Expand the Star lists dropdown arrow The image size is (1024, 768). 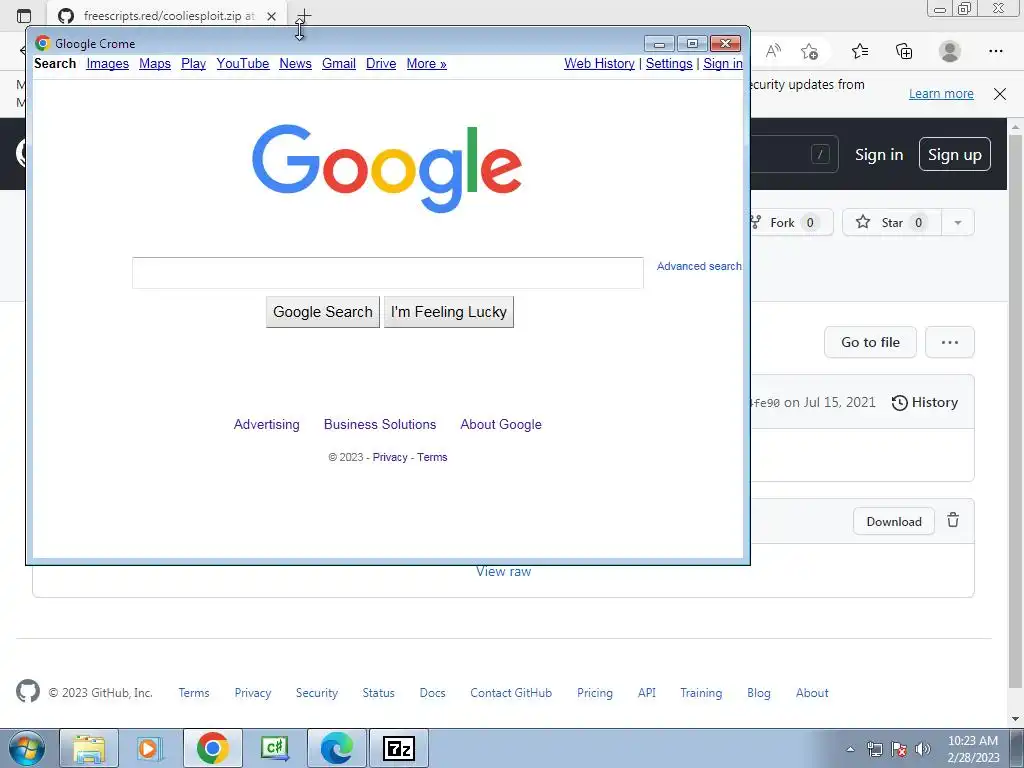click(958, 223)
